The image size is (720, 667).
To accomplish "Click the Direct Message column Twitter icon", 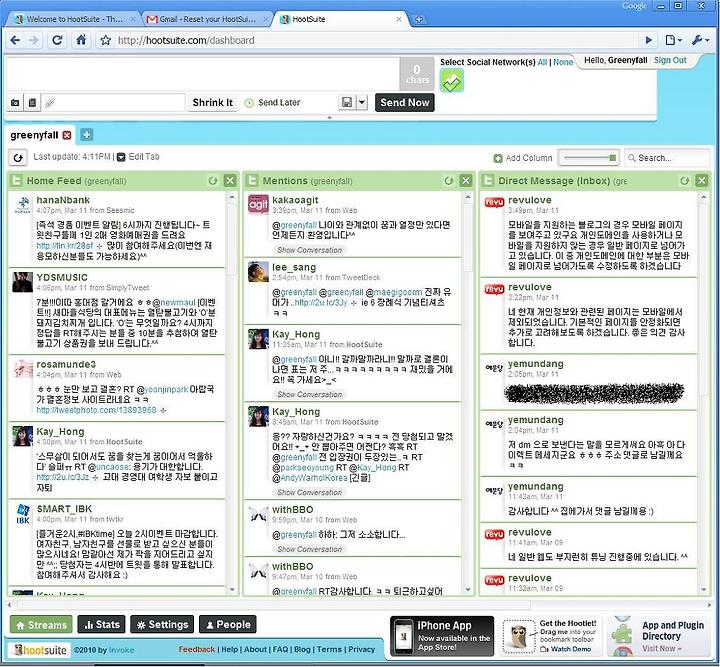I will click(x=488, y=181).
